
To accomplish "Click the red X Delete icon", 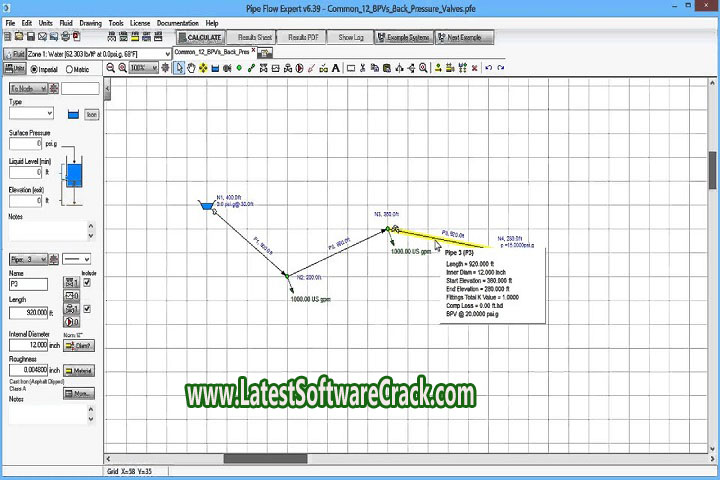I will 474,68.
